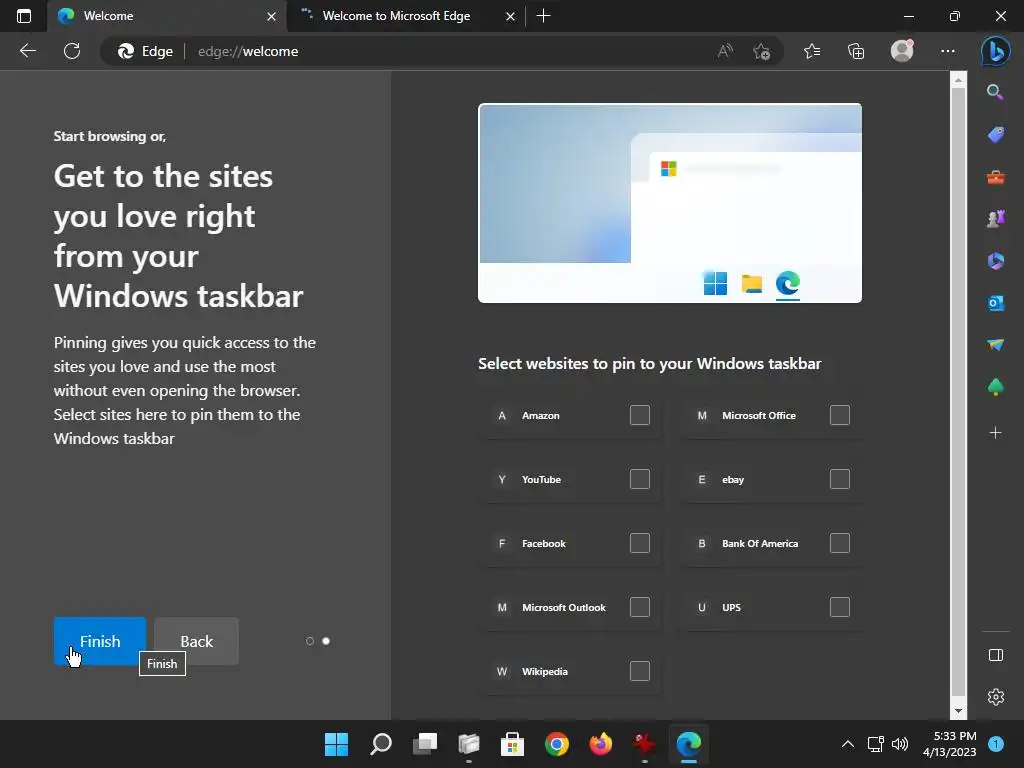Image resolution: width=1024 pixels, height=768 pixels.
Task: Open Microsoft Store from taskbar
Action: click(513, 744)
